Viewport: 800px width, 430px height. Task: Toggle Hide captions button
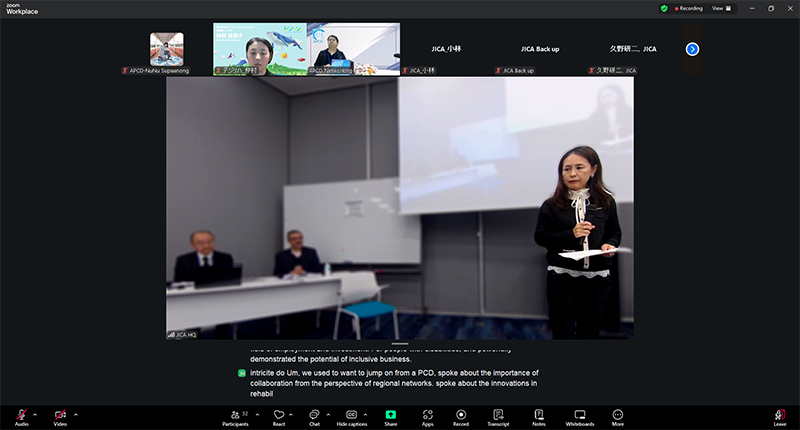coord(352,417)
